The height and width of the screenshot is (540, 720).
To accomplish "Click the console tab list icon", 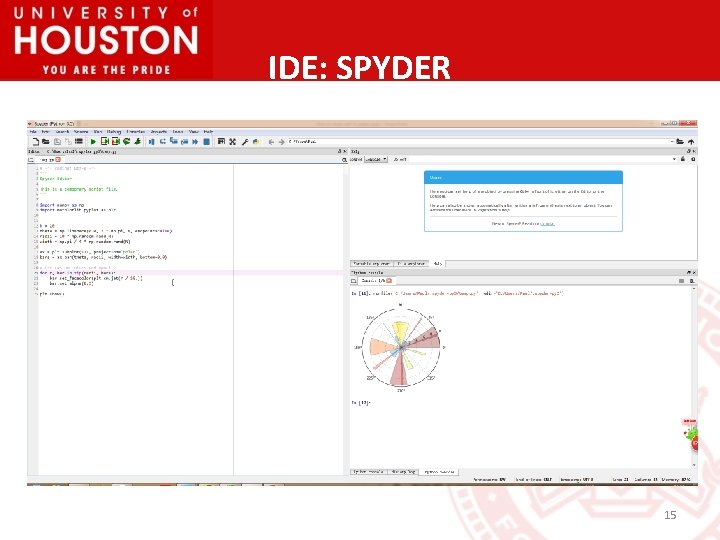I will click(x=354, y=281).
